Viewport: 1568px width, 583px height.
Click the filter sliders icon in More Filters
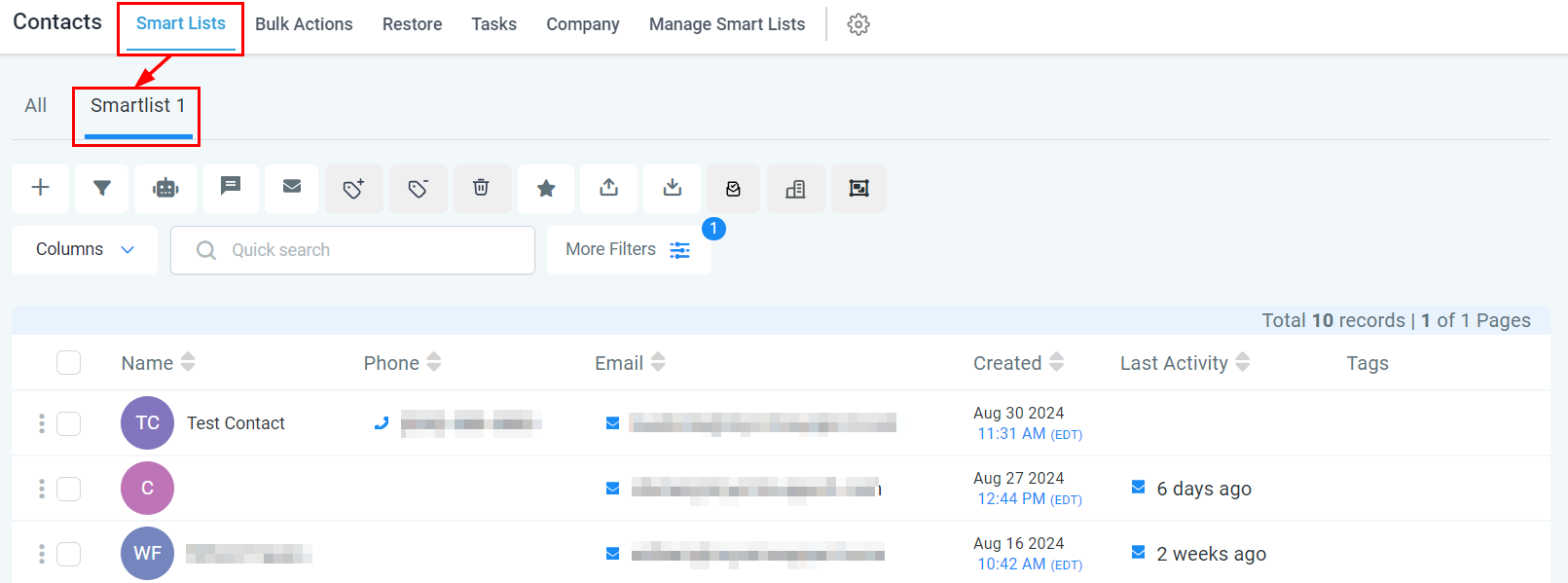click(x=680, y=250)
